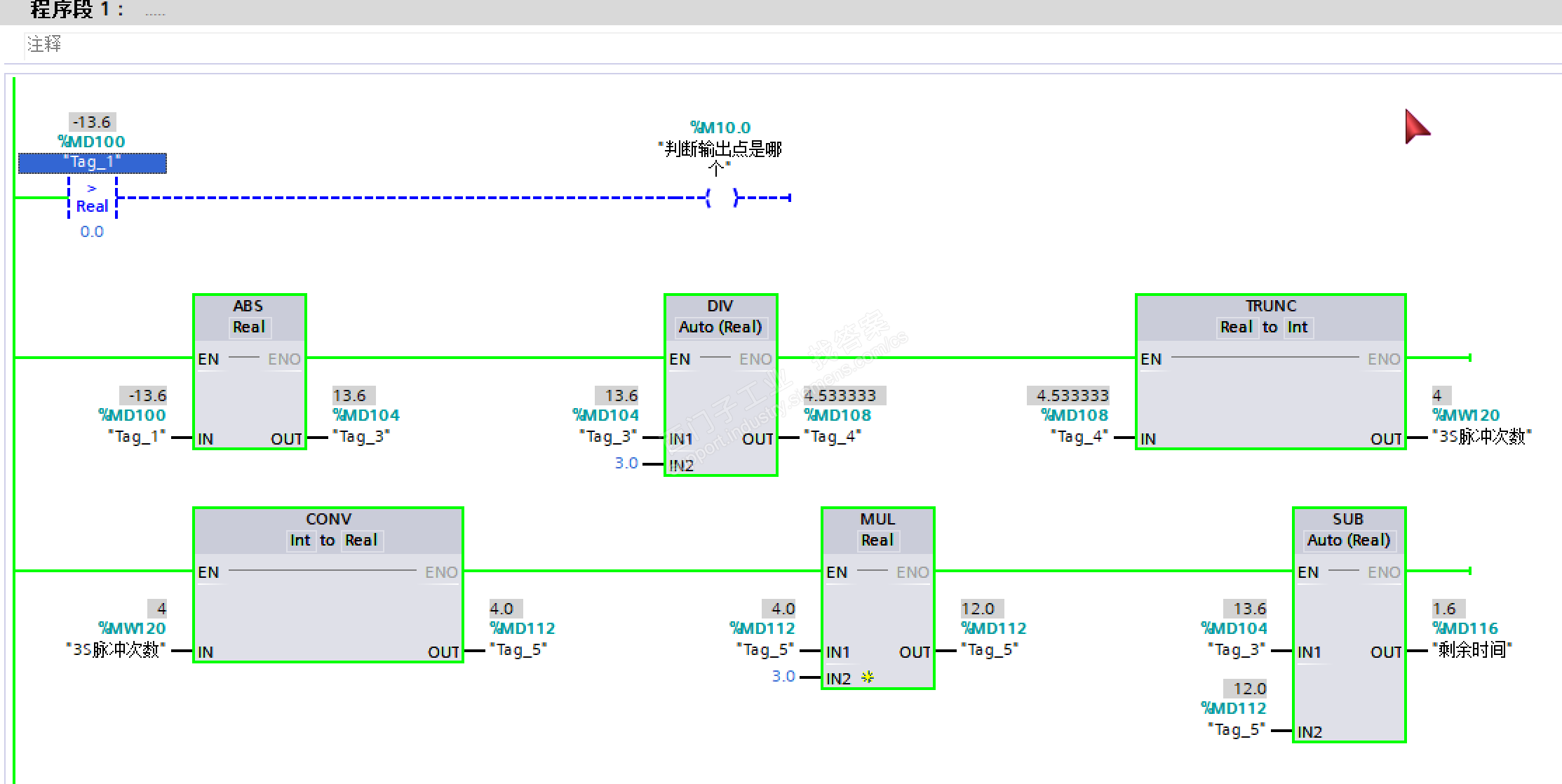Screen dimensions: 1562x784
Task: Click the M10.0 output coil
Action: click(x=722, y=198)
